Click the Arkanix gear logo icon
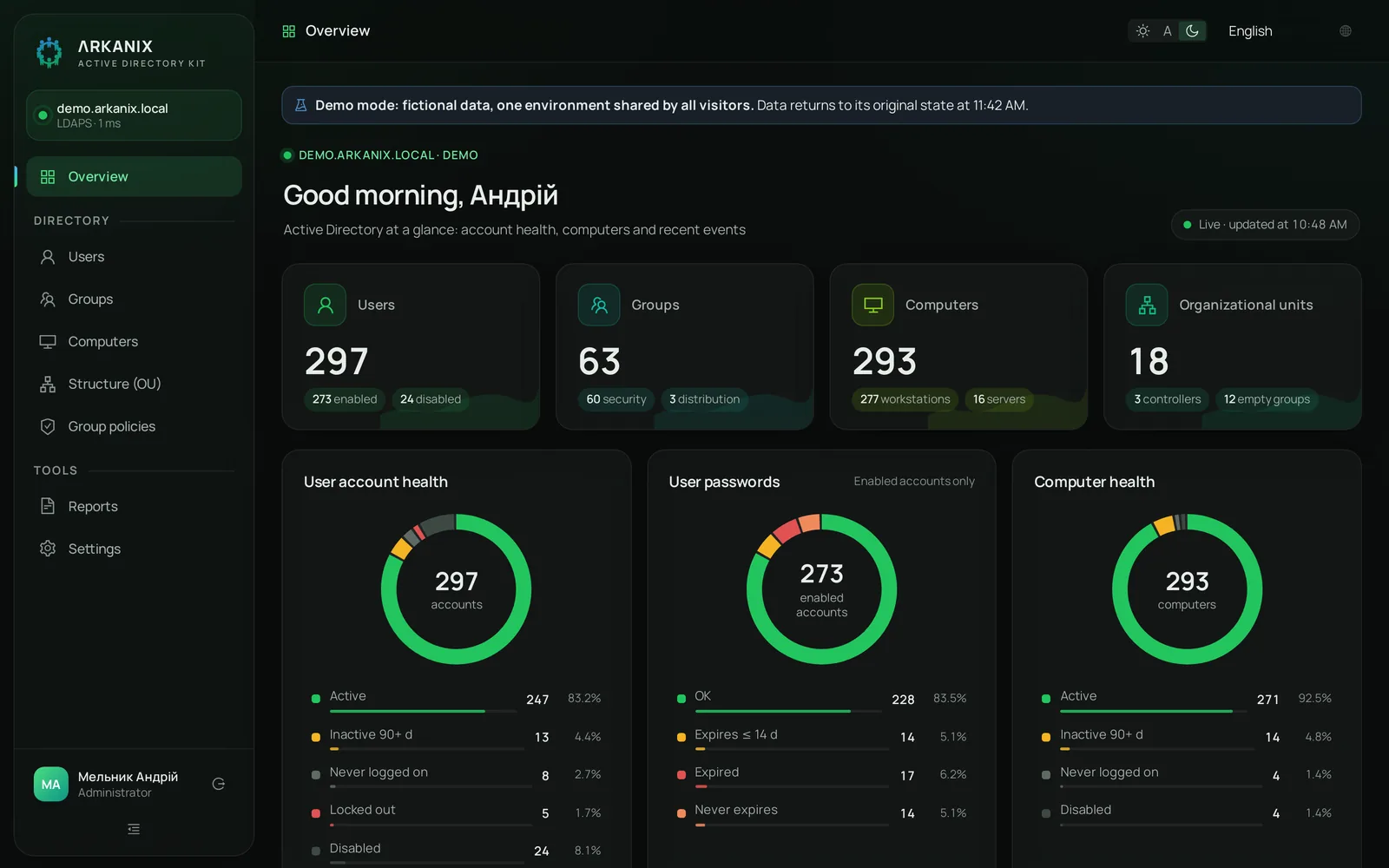 click(x=49, y=52)
